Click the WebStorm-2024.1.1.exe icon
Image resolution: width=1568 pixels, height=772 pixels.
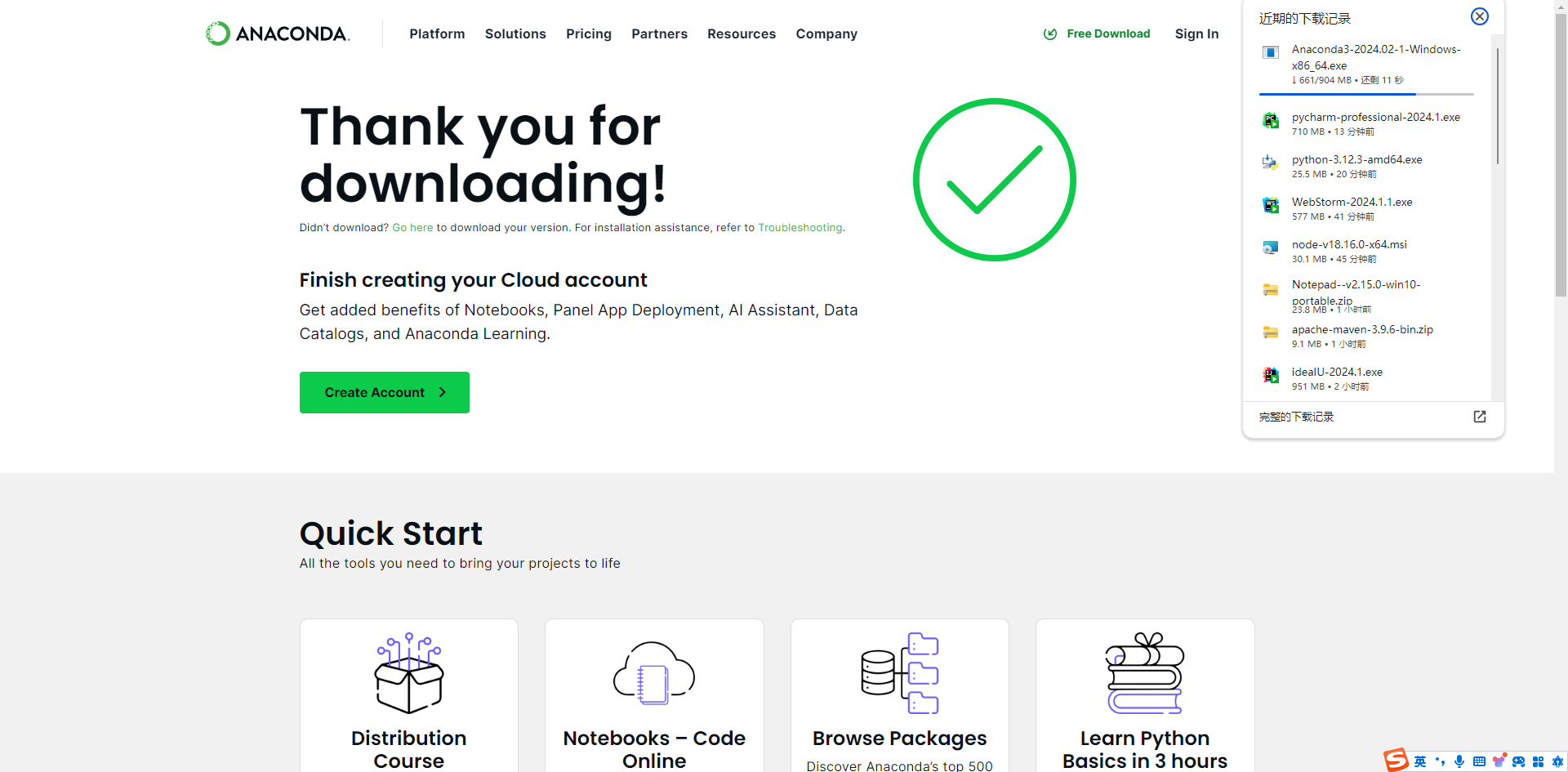click(1271, 206)
